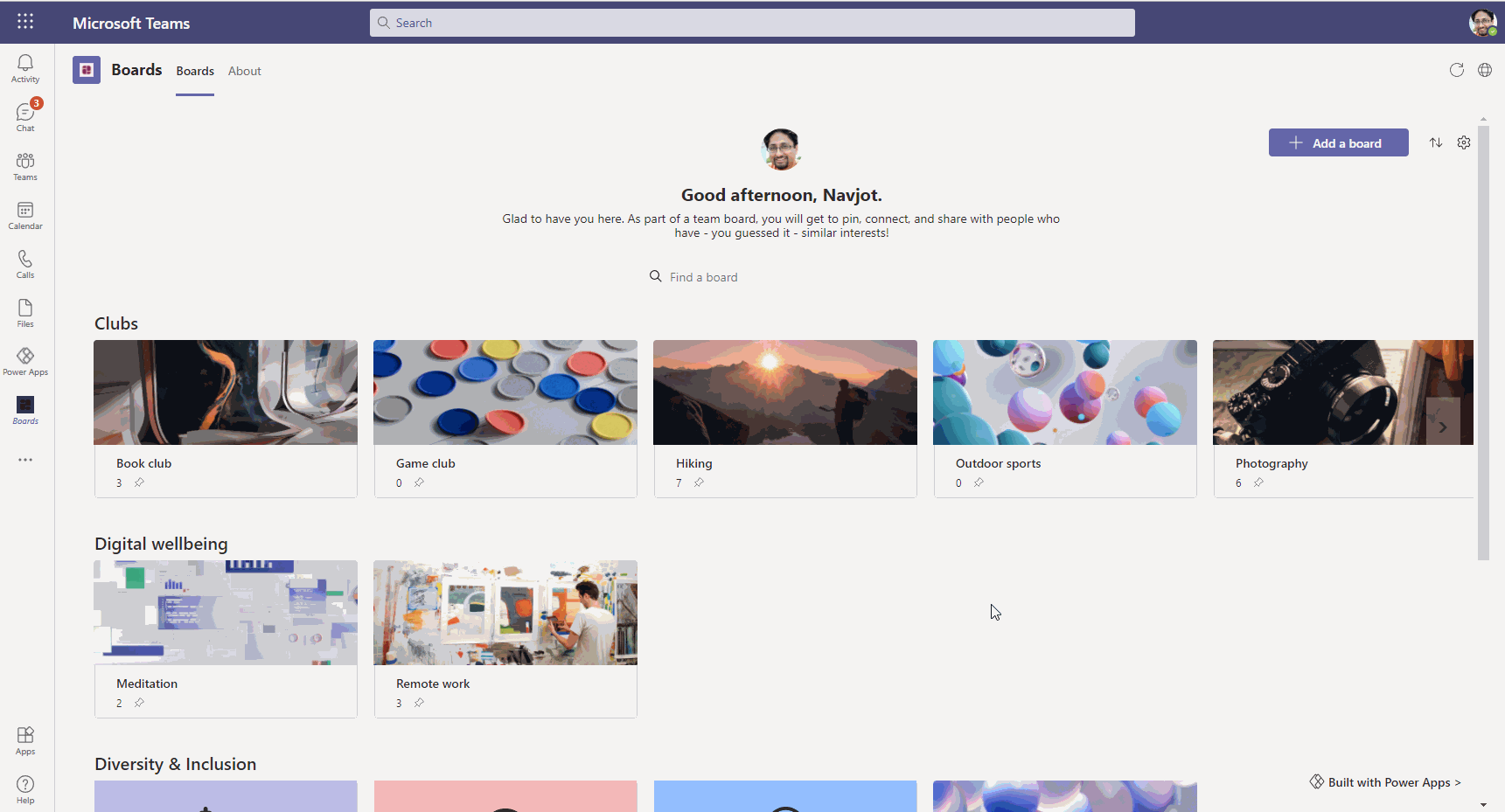Image resolution: width=1505 pixels, height=812 pixels.
Task: Open the Activity feed in sidebar
Action: [x=25, y=68]
